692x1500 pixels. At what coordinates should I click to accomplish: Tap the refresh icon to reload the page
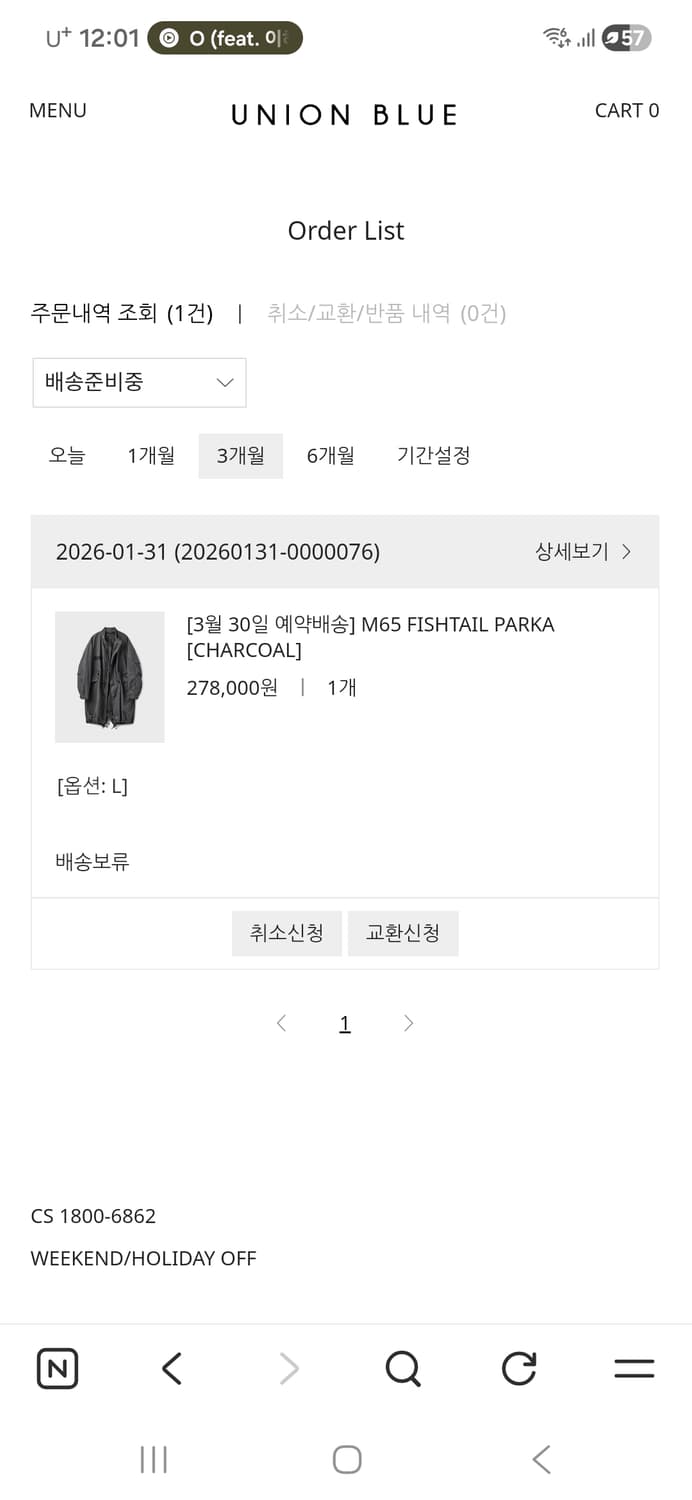point(518,1368)
